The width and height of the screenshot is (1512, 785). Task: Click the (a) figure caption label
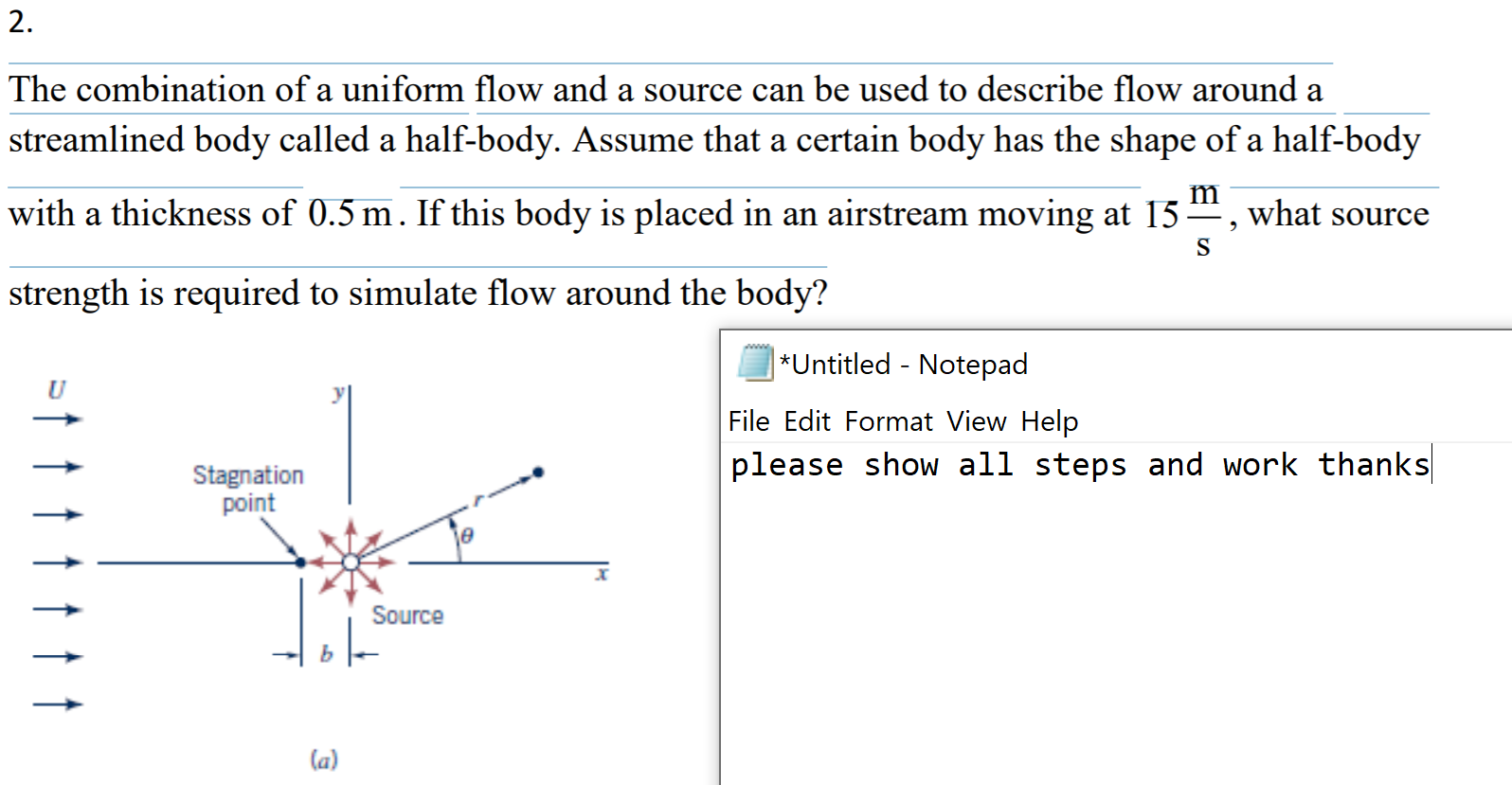point(323,758)
